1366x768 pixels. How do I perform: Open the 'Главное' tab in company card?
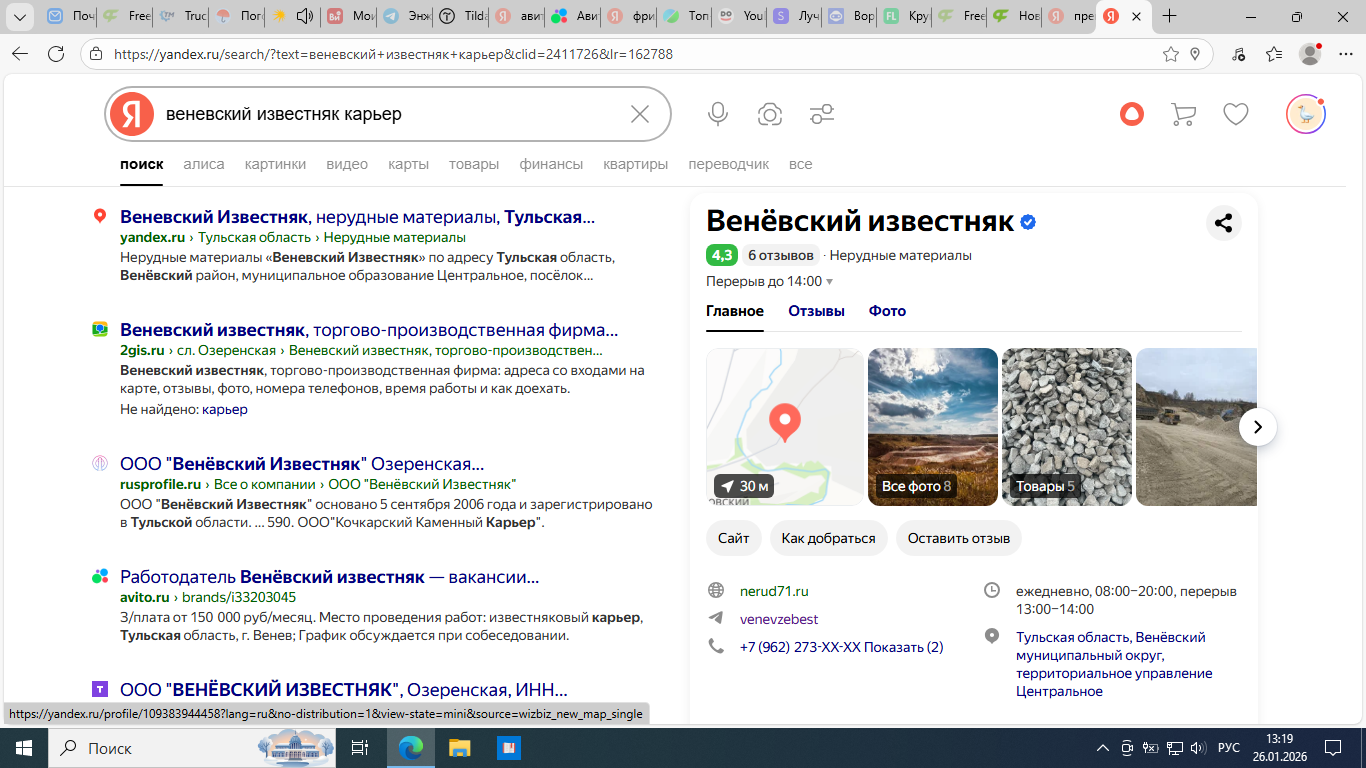click(x=735, y=311)
